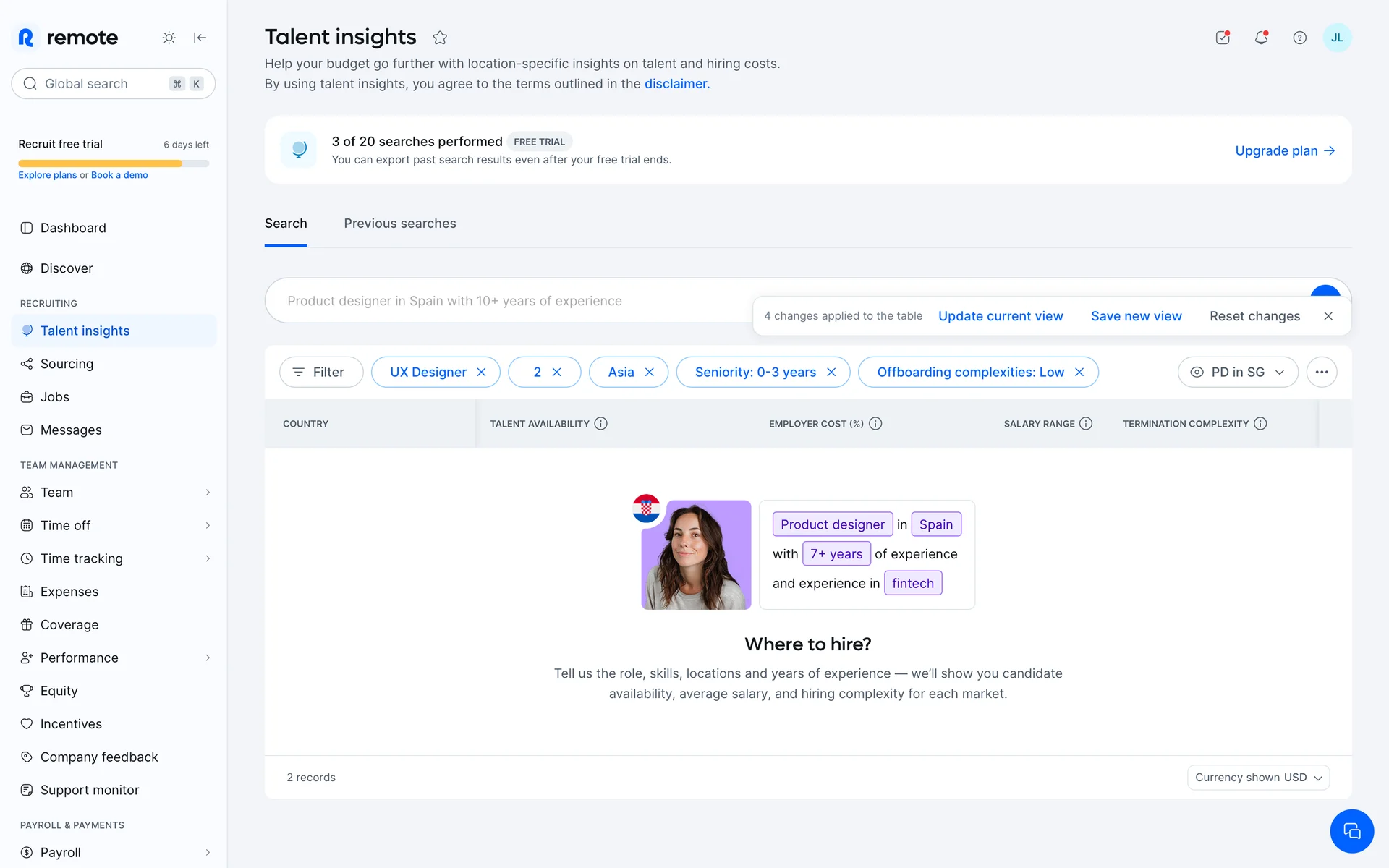The width and height of the screenshot is (1389, 868).
Task: Click Employer cost info icon
Action: click(x=875, y=424)
